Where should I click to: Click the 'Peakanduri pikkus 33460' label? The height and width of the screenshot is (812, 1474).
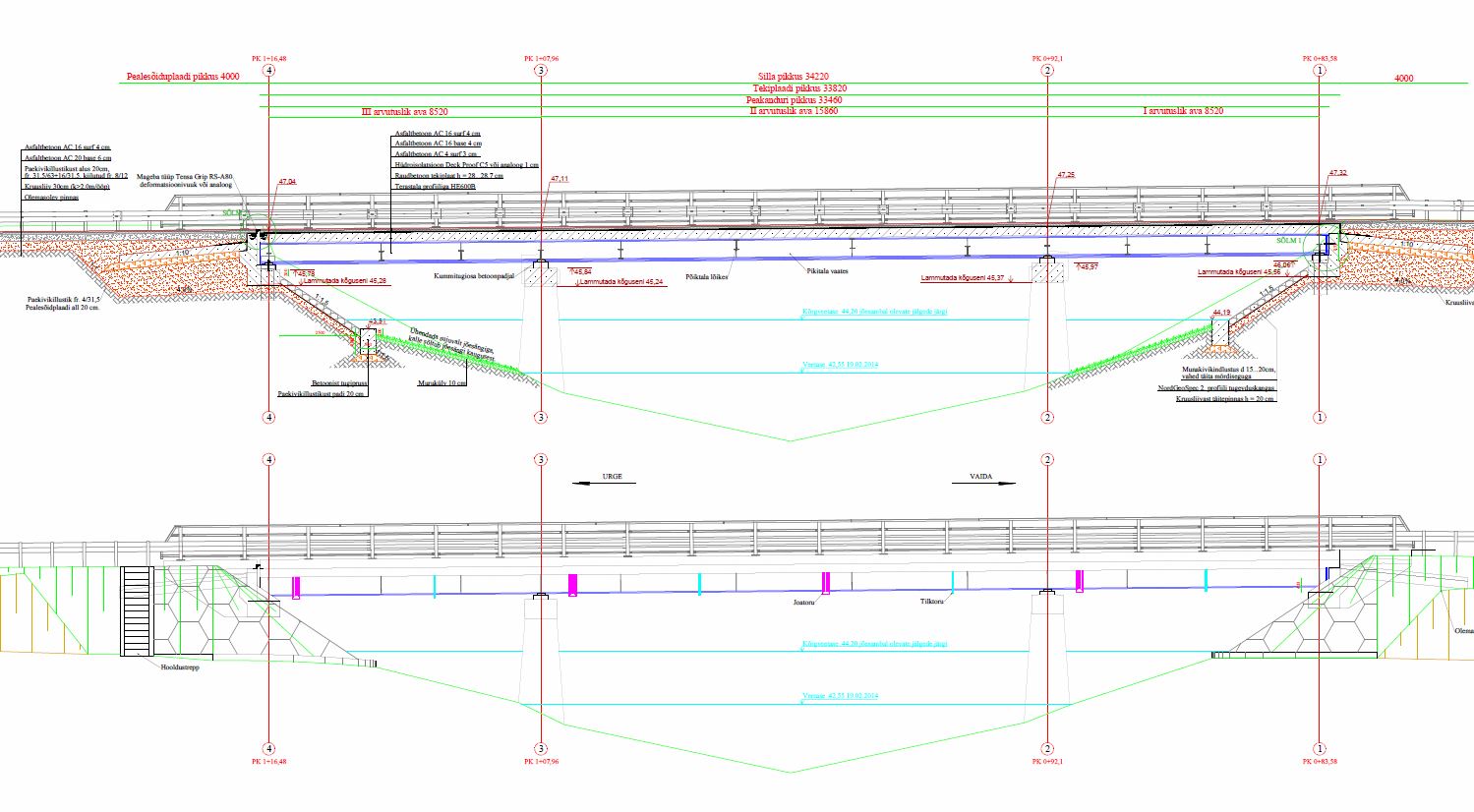click(x=794, y=100)
